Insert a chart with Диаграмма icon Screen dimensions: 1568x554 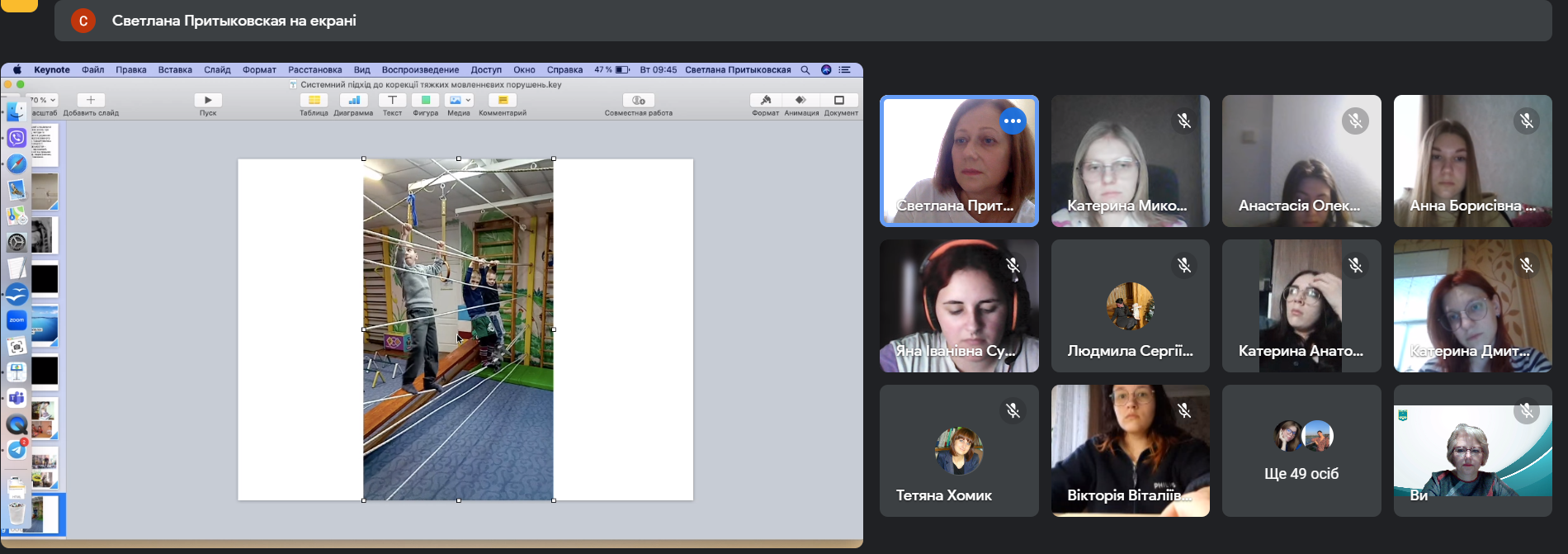[x=353, y=100]
